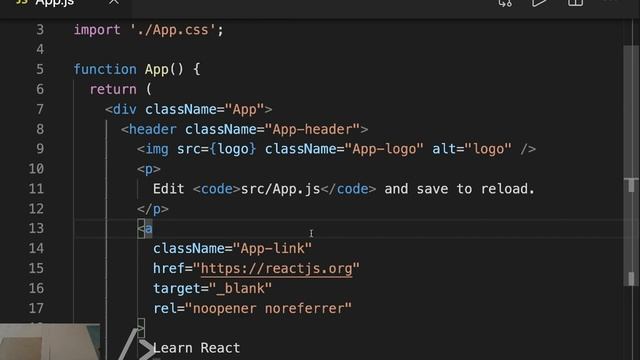Image resolution: width=640 pixels, height=360 pixels.
Task: Click the closing </code> tag on line 11
Action: [x=348, y=189]
